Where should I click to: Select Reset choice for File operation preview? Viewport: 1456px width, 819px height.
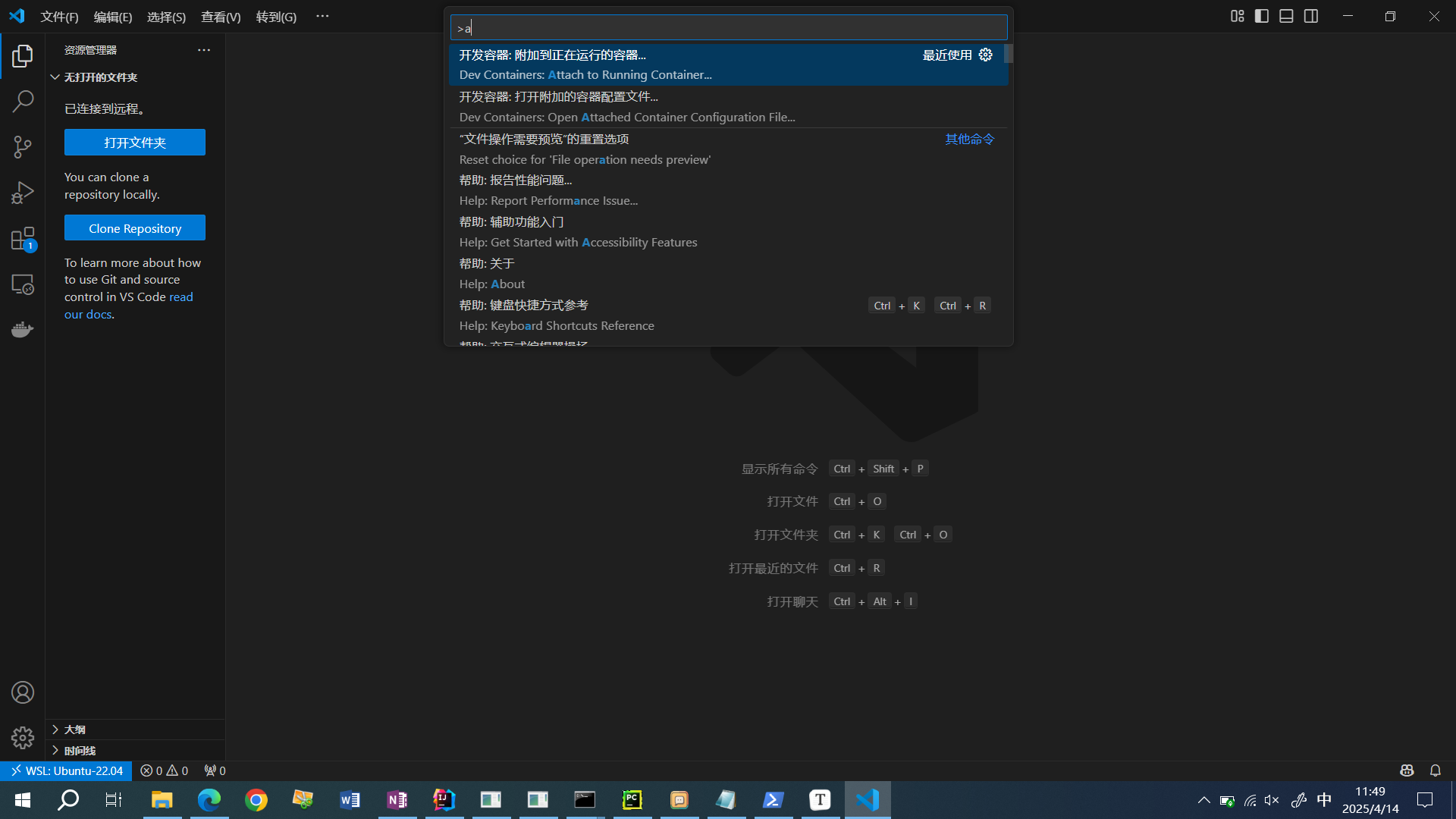[x=728, y=149]
